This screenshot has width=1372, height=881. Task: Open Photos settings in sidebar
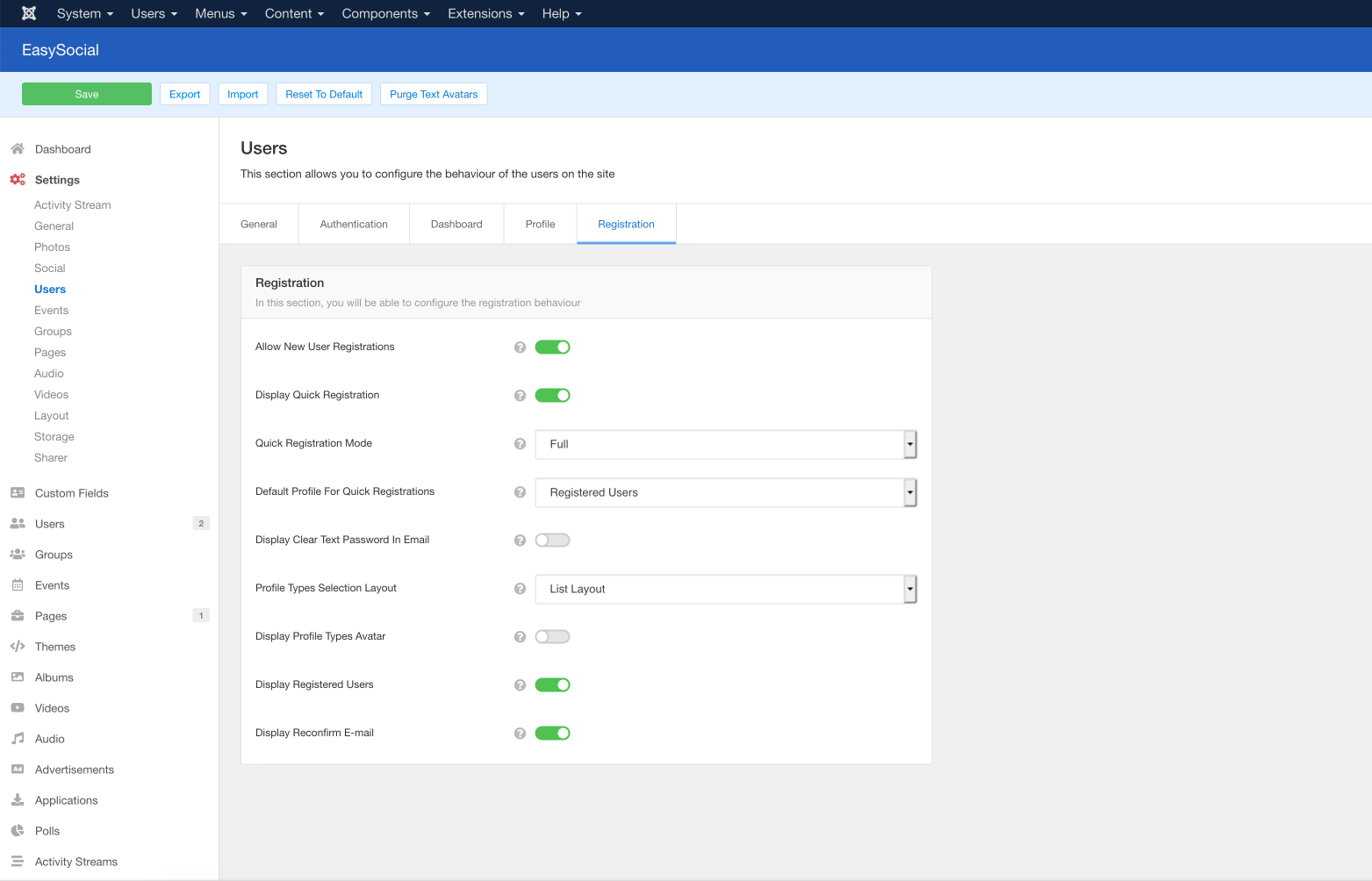click(x=53, y=247)
